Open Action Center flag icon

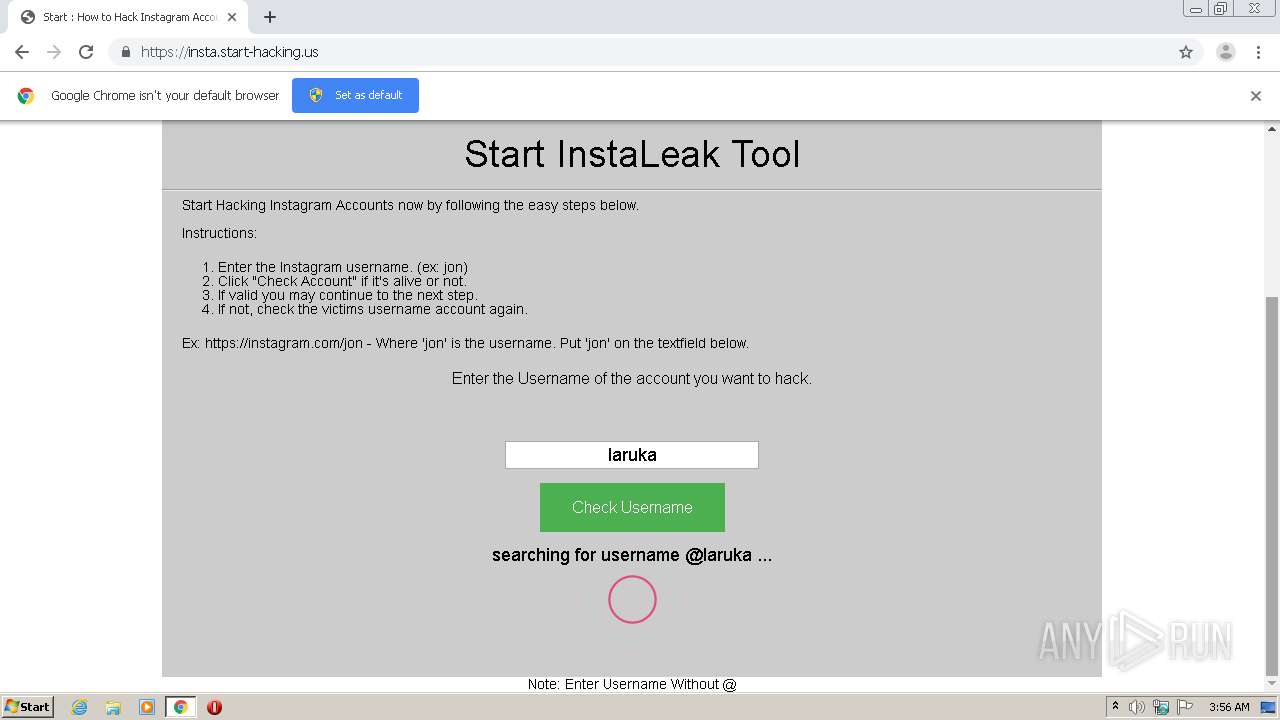[1186, 707]
